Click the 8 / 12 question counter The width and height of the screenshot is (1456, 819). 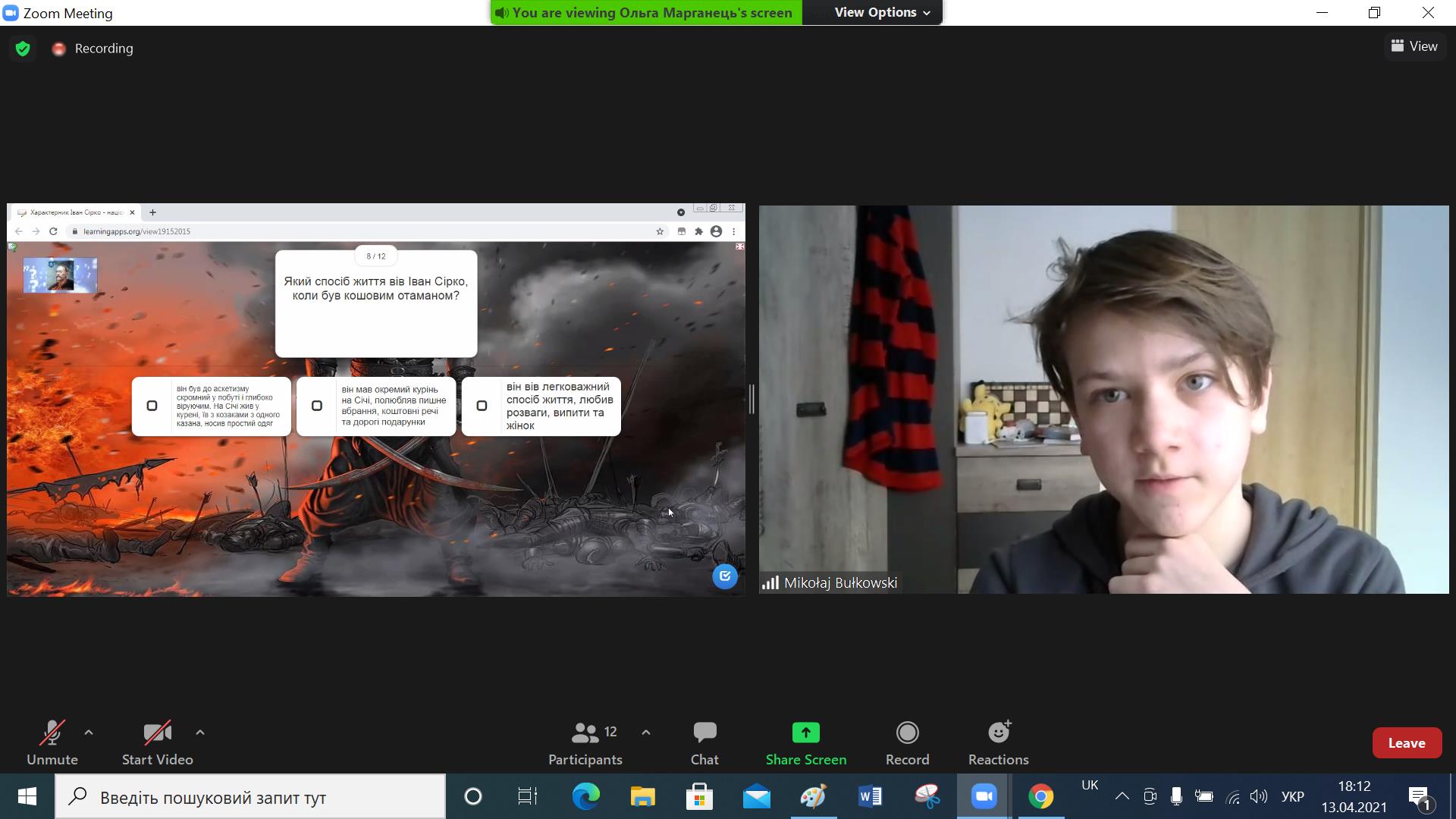(376, 256)
